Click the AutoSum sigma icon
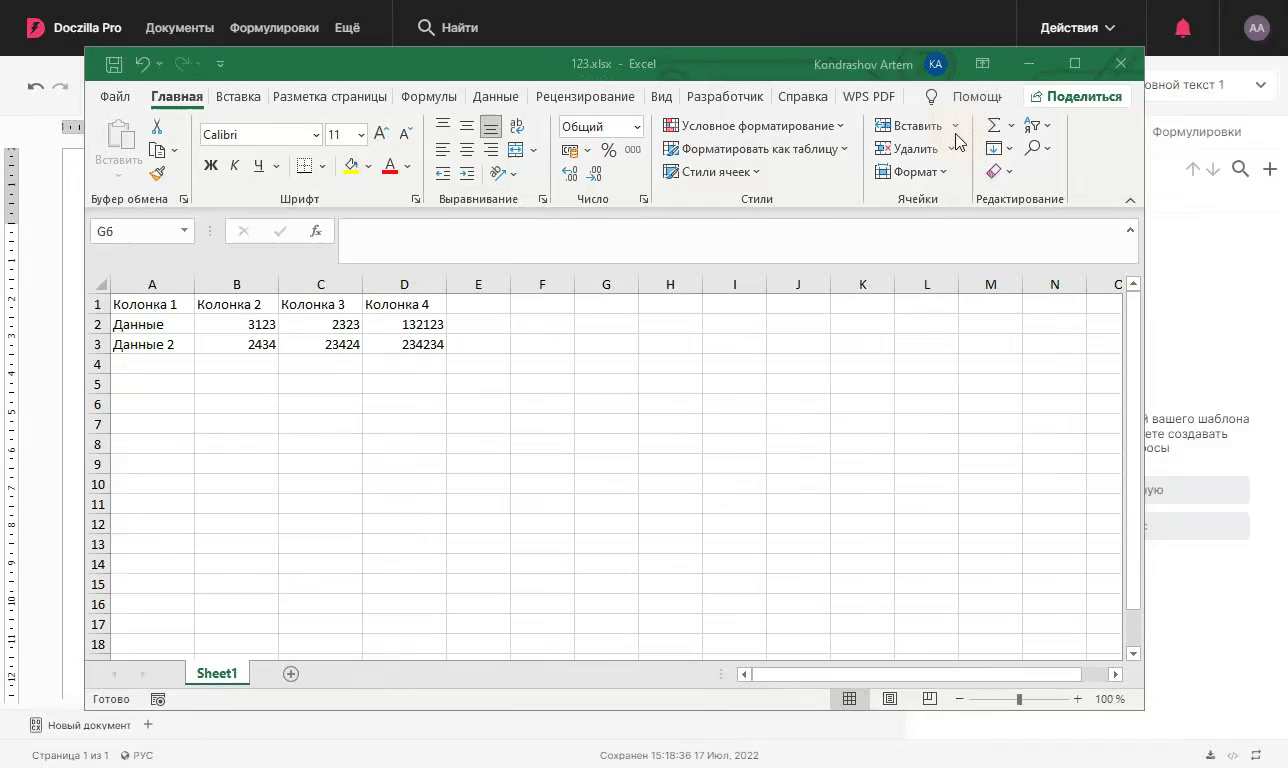This screenshot has width=1288, height=768. point(994,126)
